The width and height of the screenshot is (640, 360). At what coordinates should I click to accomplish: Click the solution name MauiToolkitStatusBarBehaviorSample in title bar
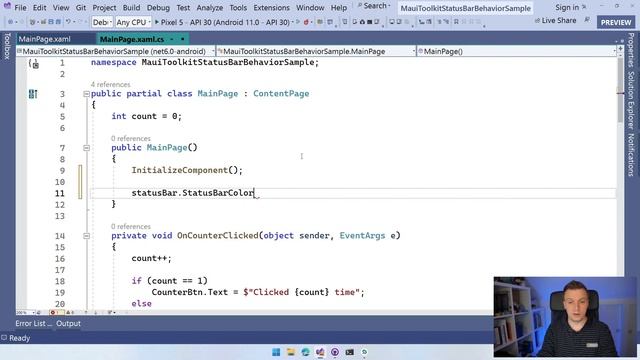pyautogui.click(x=465, y=8)
